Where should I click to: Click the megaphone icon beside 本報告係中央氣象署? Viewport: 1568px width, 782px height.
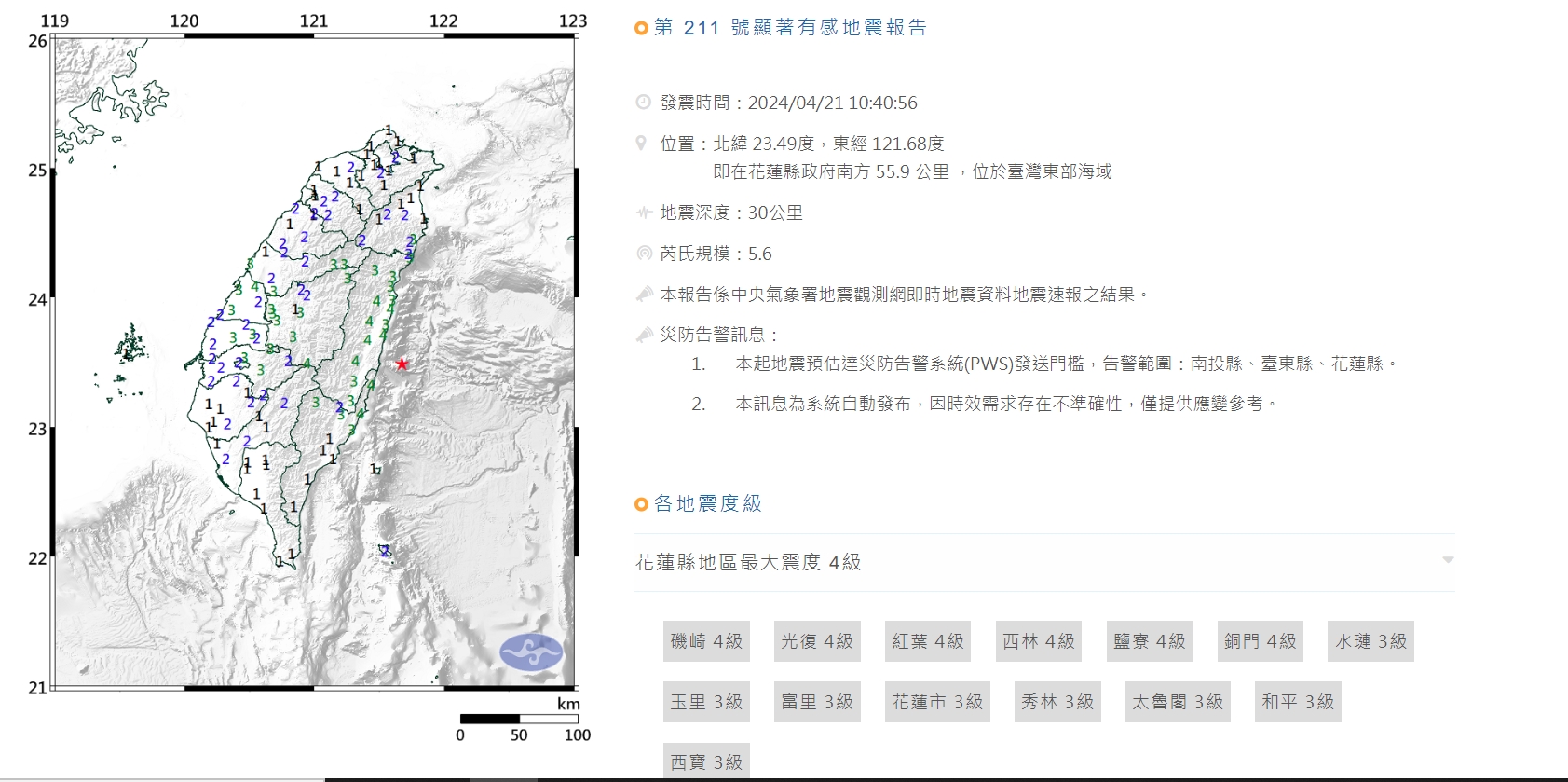(644, 295)
